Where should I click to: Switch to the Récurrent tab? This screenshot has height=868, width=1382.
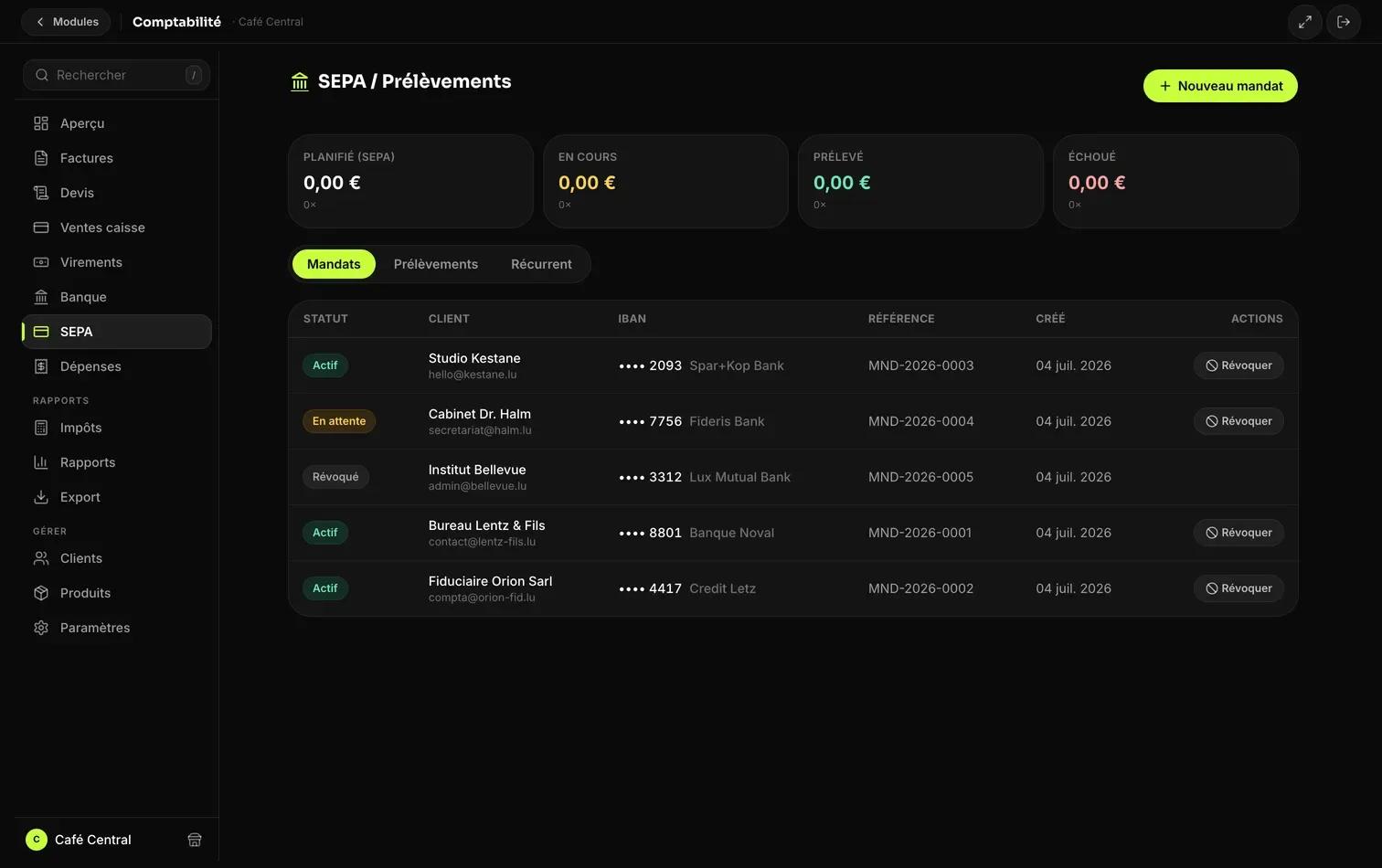pyautogui.click(x=541, y=264)
